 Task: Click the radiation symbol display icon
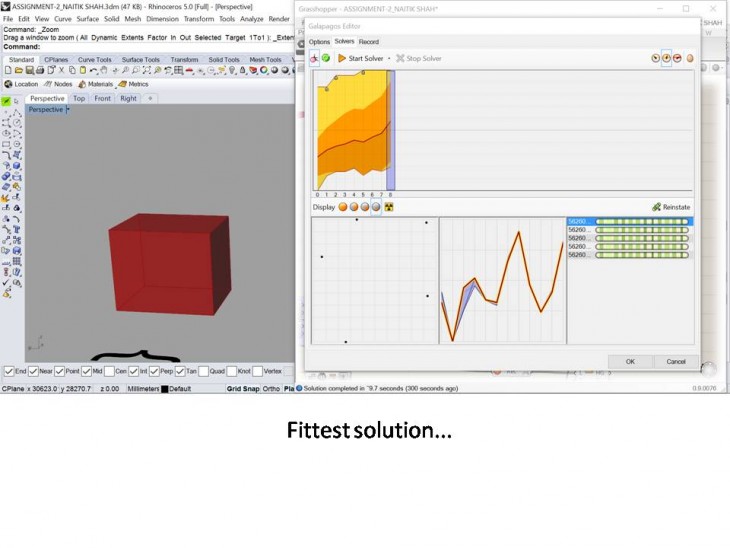pyautogui.click(x=389, y=207)
